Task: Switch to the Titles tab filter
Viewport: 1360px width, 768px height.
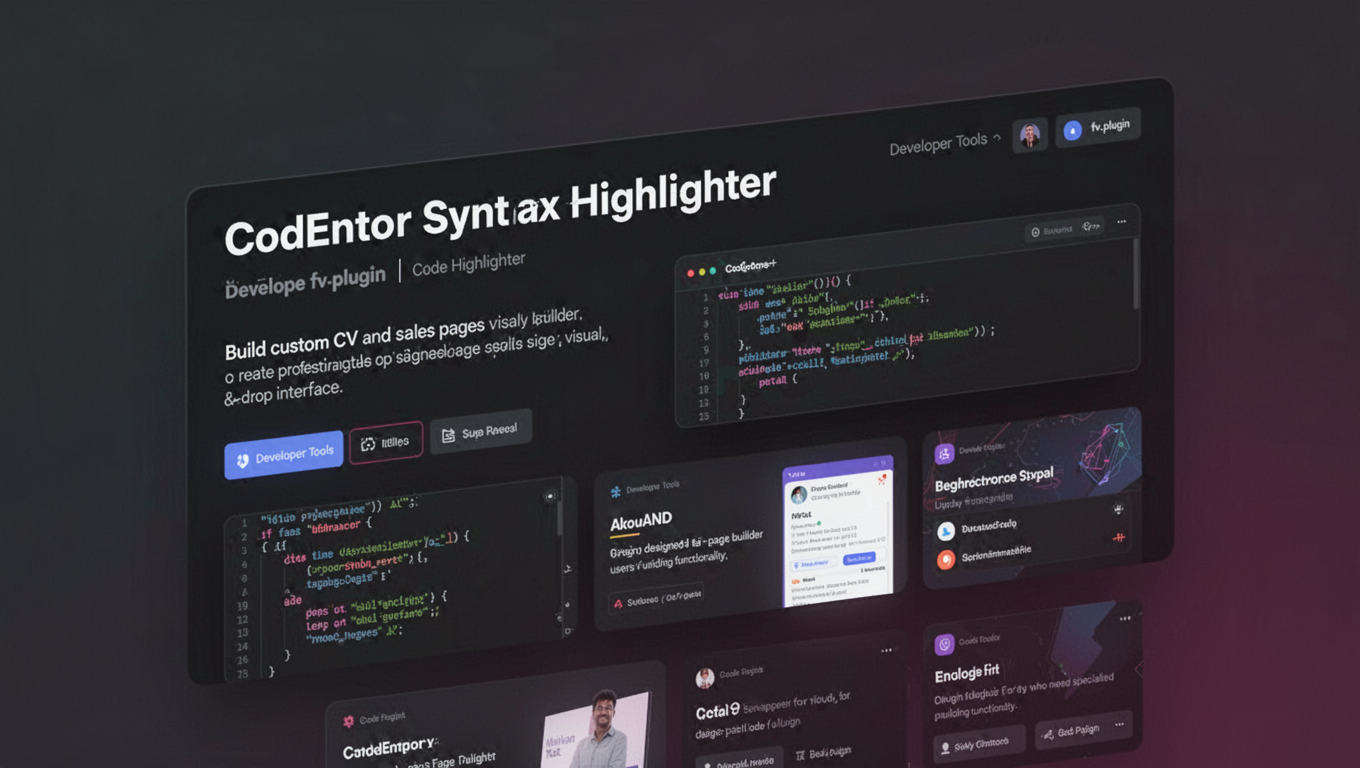Action: click(385, 441)
